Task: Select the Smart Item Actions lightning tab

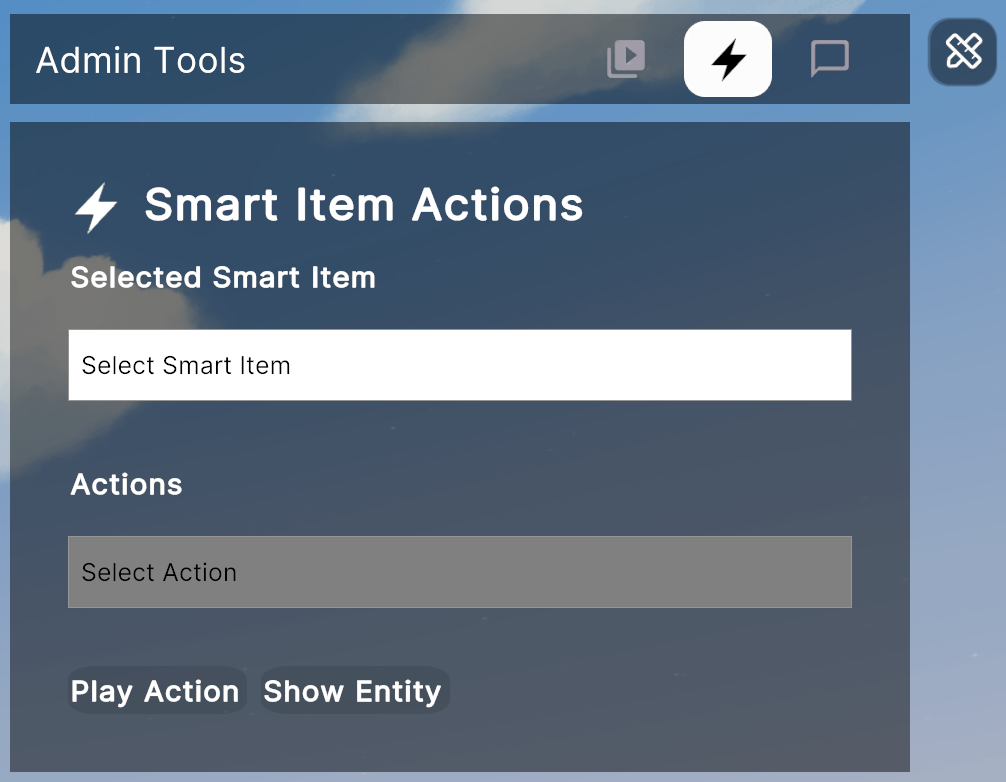Action: pyautogui.click(x=727, y=59)
